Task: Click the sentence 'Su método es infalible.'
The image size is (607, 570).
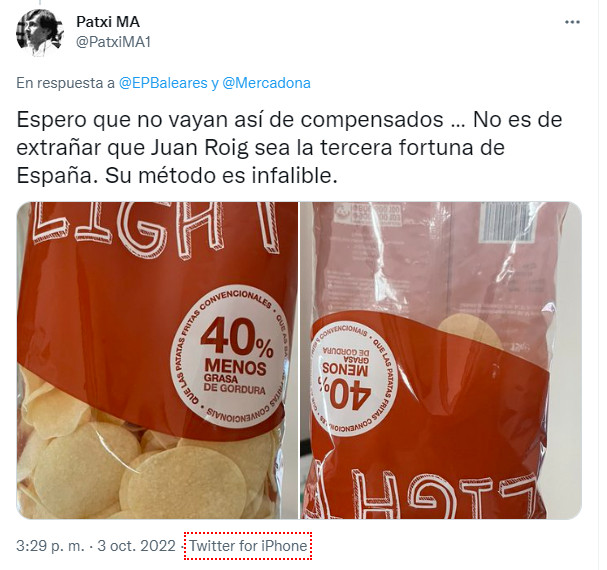Action: tap(221, 176)
